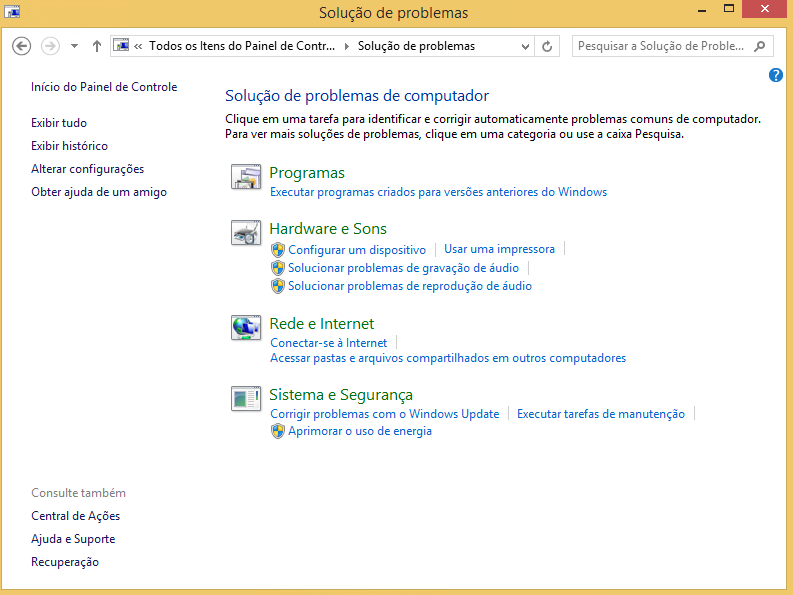Maximize the Solução de problemas window
Image resolution: width=793 pixels, height=595 pixels.
(x=729, y=9)
